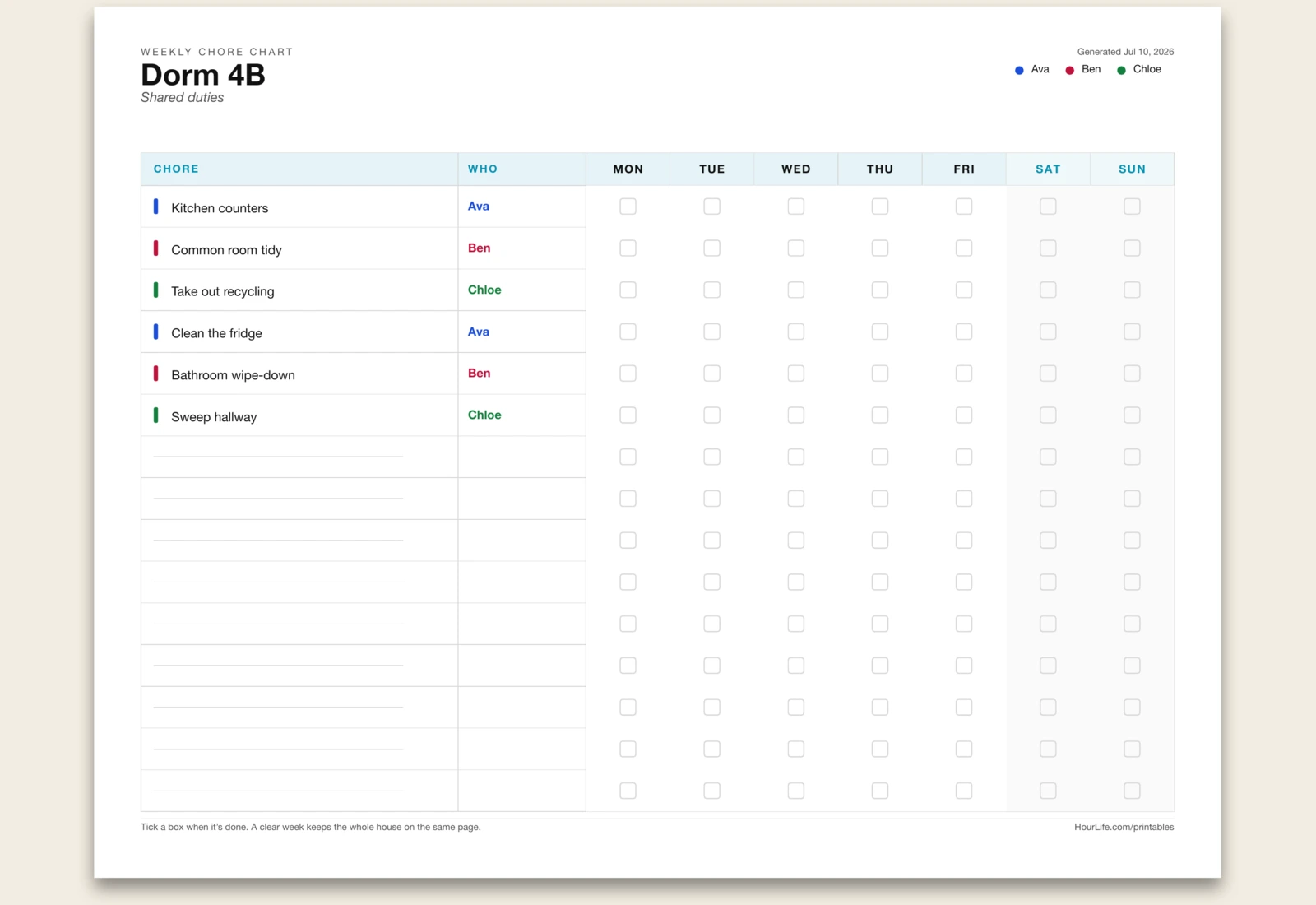Viewport: 1316px width, 905px height.
Task: Select the blue marker beside Kitchen counters
Action: click(155, 207)
